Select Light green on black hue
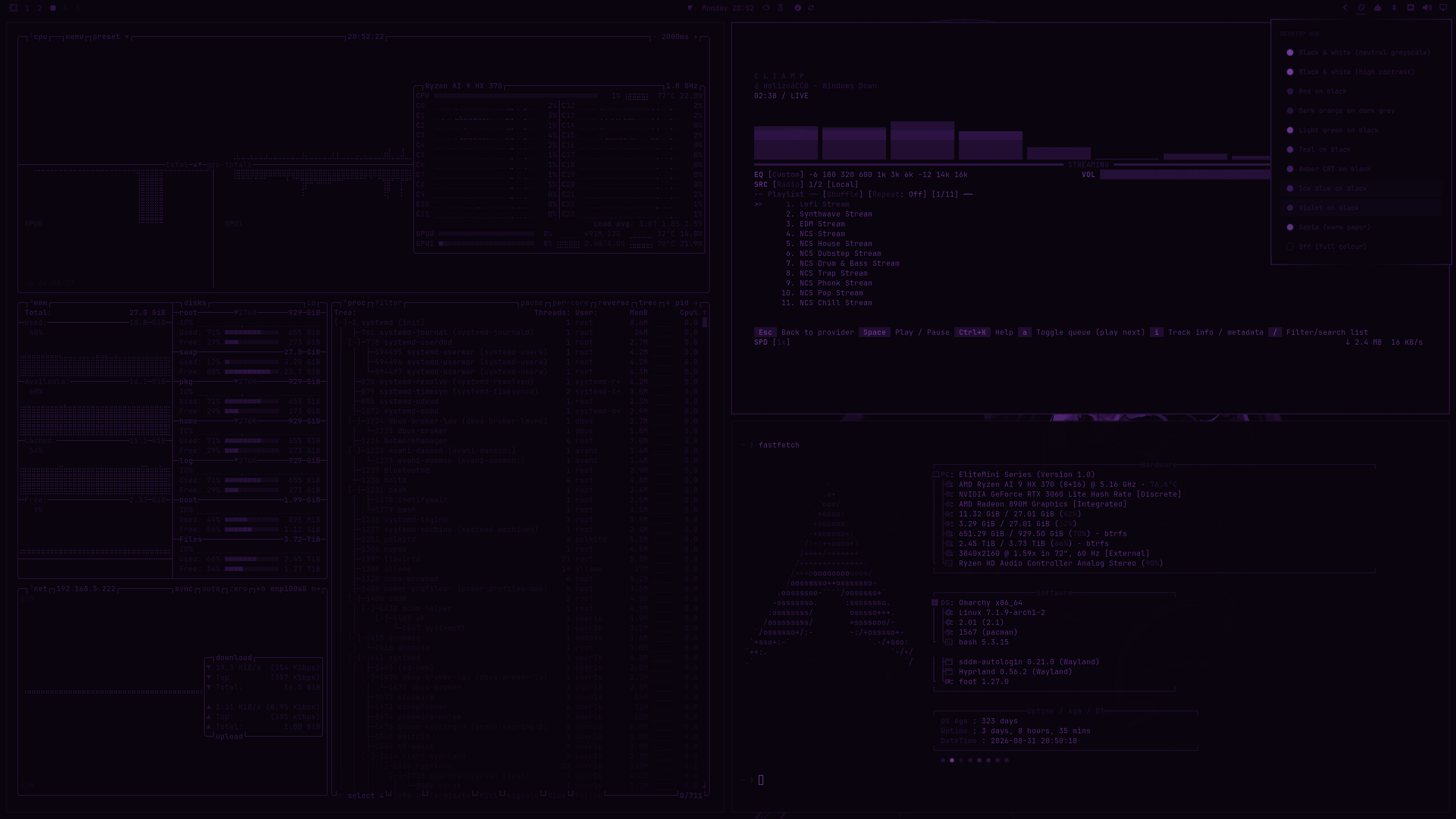The height and width of the screenshot is (819, 1456). (x=1360, y=130)
